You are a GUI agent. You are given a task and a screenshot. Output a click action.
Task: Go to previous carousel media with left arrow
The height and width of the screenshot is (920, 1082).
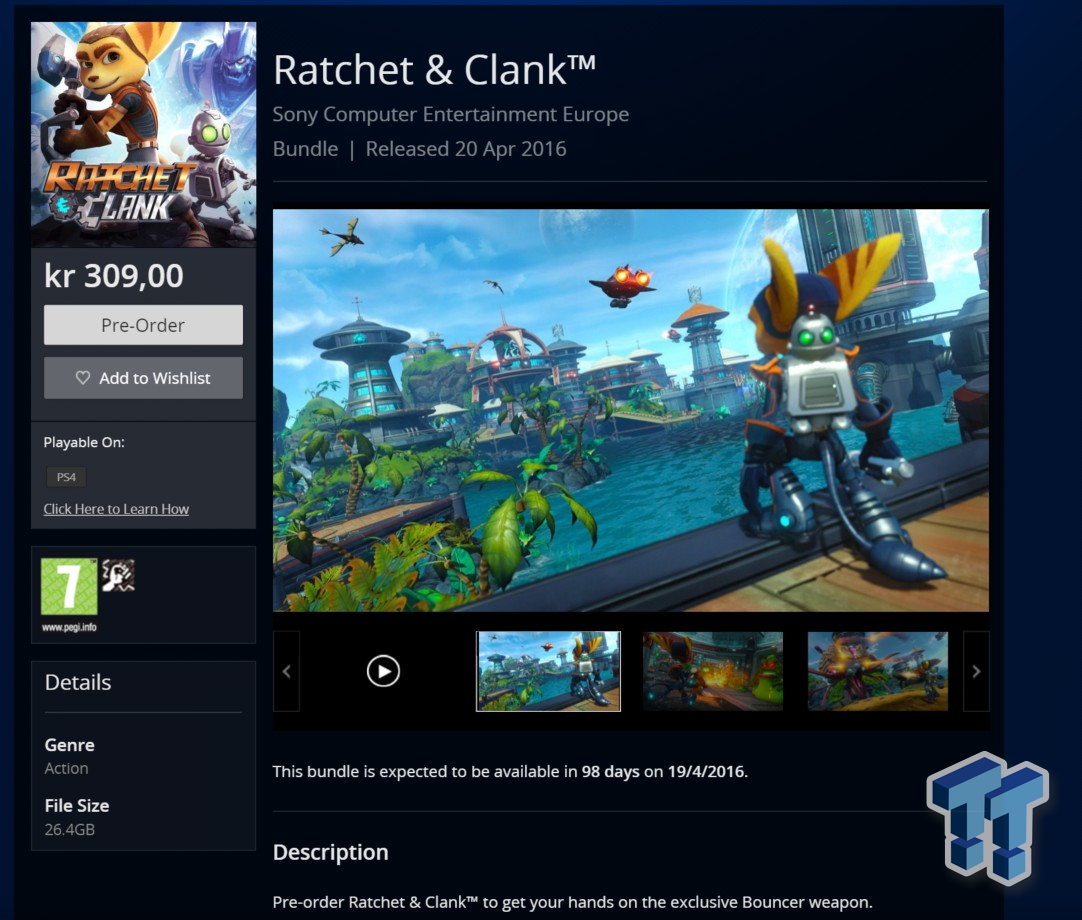286,671
